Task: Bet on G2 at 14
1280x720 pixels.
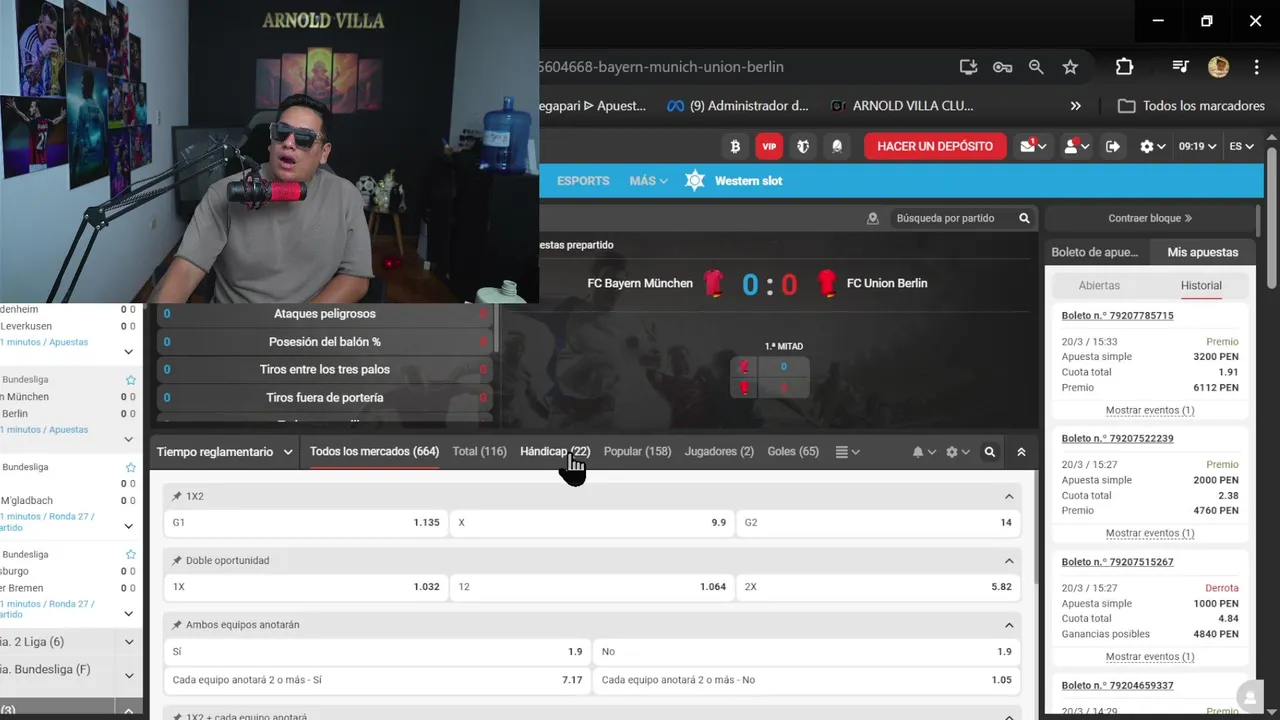Action: (x=878, y=522)
